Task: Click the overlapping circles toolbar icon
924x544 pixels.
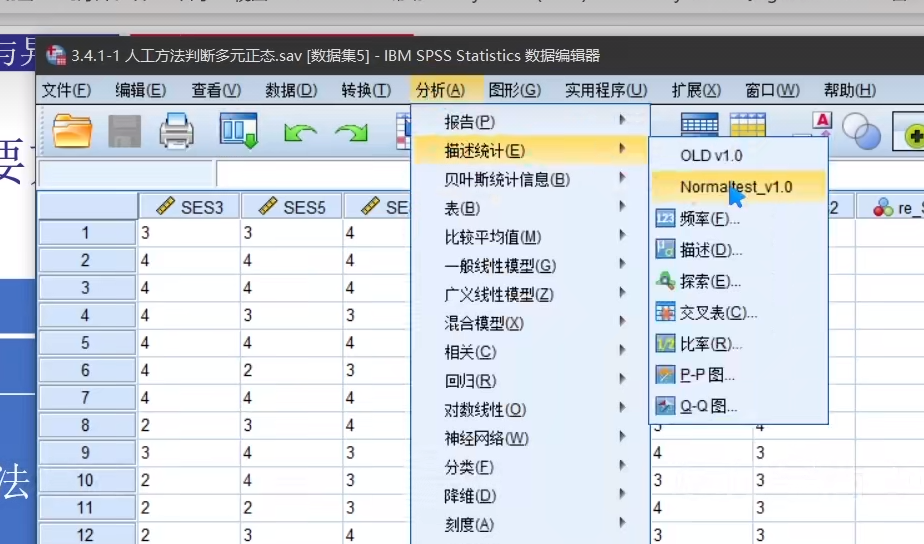Action: [861, 131]
